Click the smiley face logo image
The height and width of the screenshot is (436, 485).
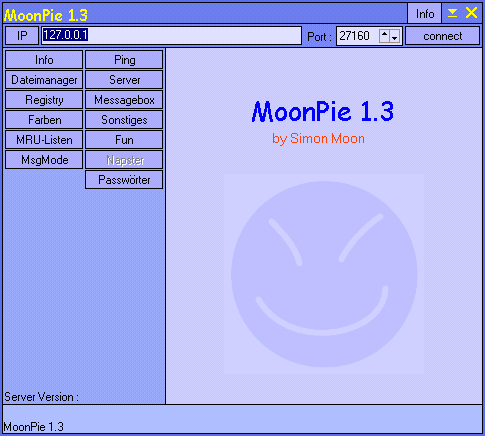(x=324, y=274)
